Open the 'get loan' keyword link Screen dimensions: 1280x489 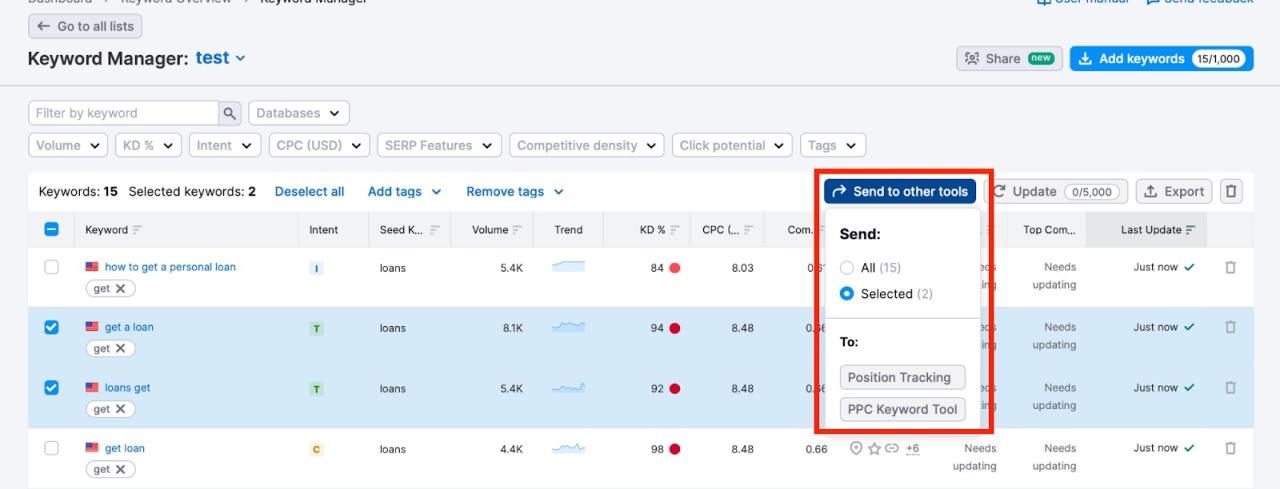pyautogui.click(x=124, y=448)
